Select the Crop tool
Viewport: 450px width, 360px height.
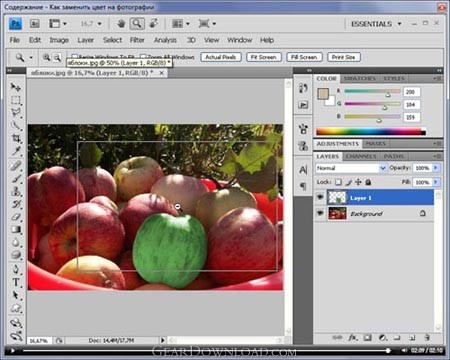point(16,138)
